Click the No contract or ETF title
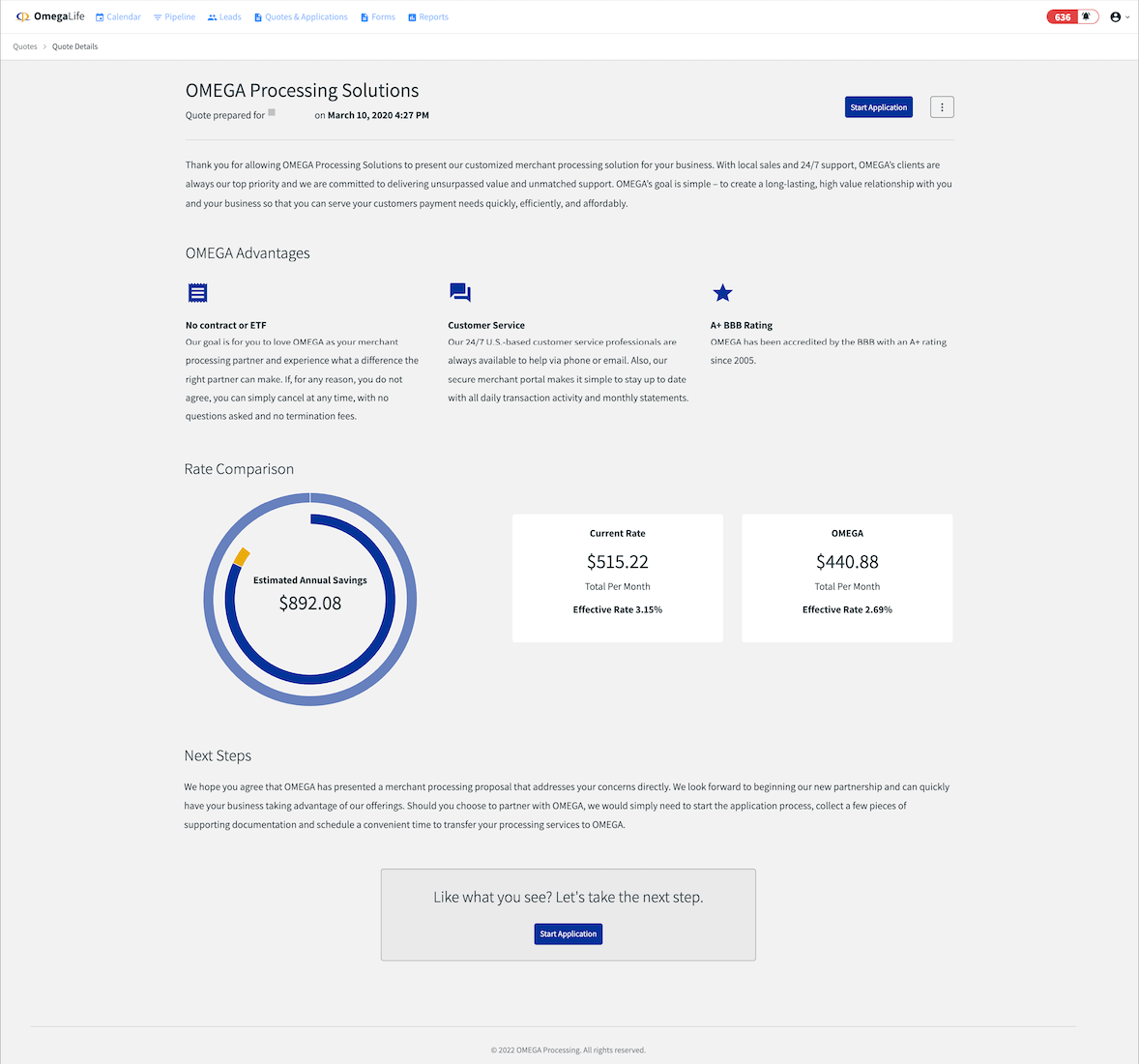The image size is (1139, 1064). [x=226, y=326]
